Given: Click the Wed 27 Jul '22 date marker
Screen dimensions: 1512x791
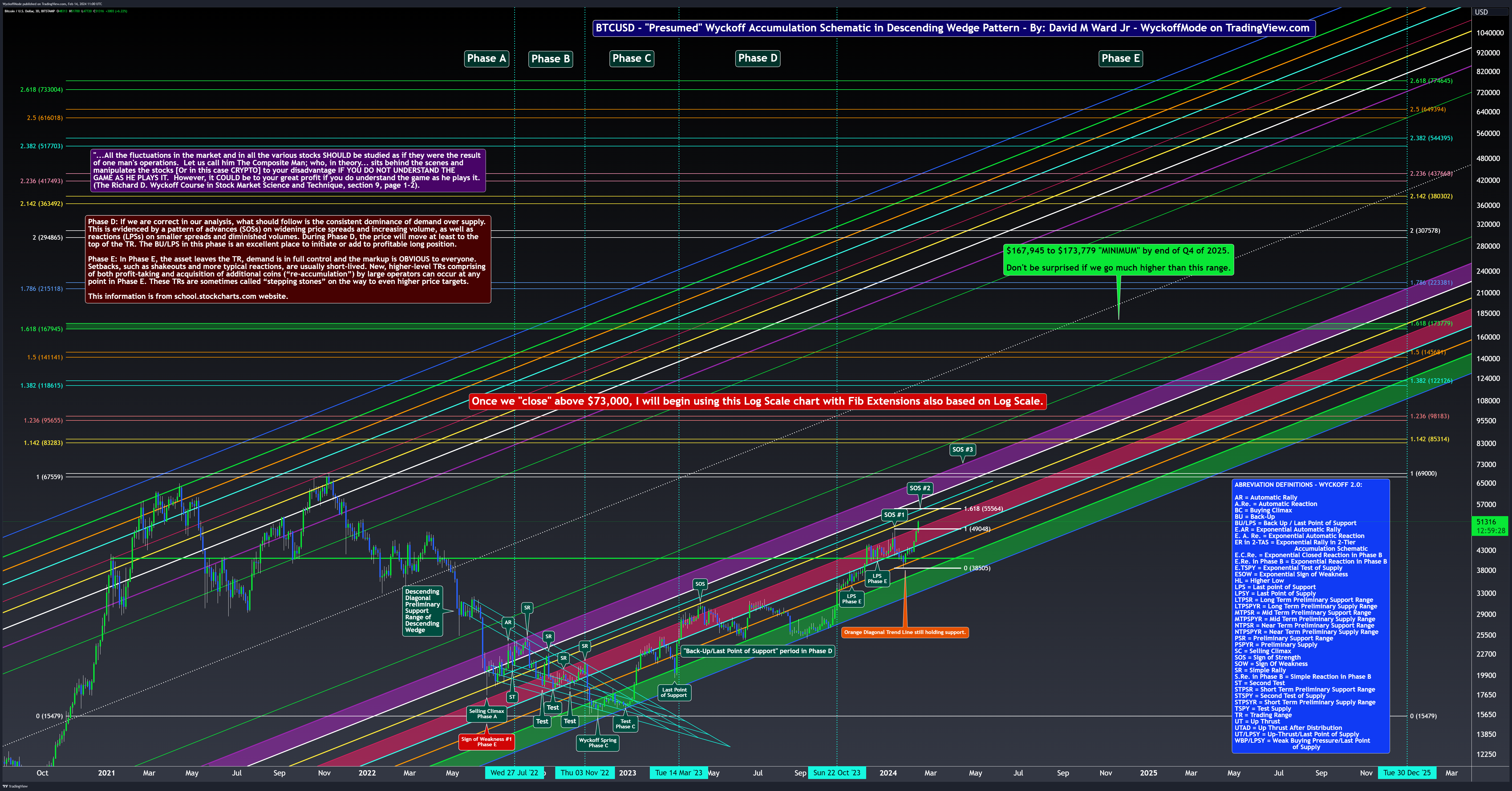Looking at the screenshot, I should pyautogui.click(x=514, y=773).
